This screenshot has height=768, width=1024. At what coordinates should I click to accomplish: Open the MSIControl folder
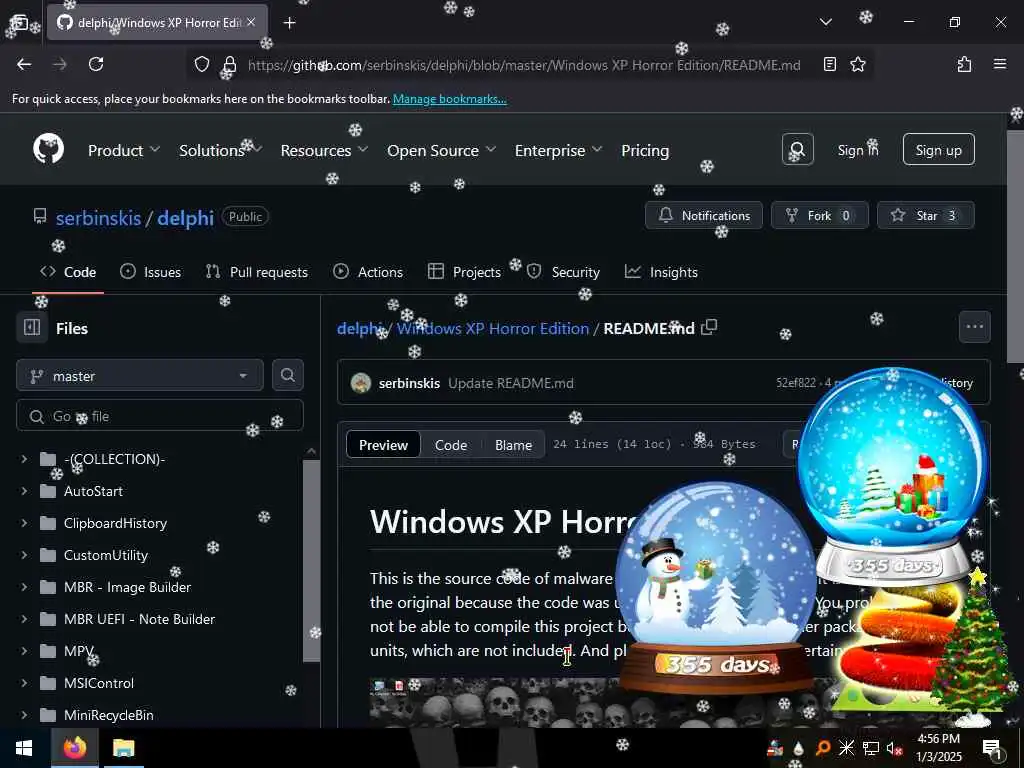pos(99,683)
